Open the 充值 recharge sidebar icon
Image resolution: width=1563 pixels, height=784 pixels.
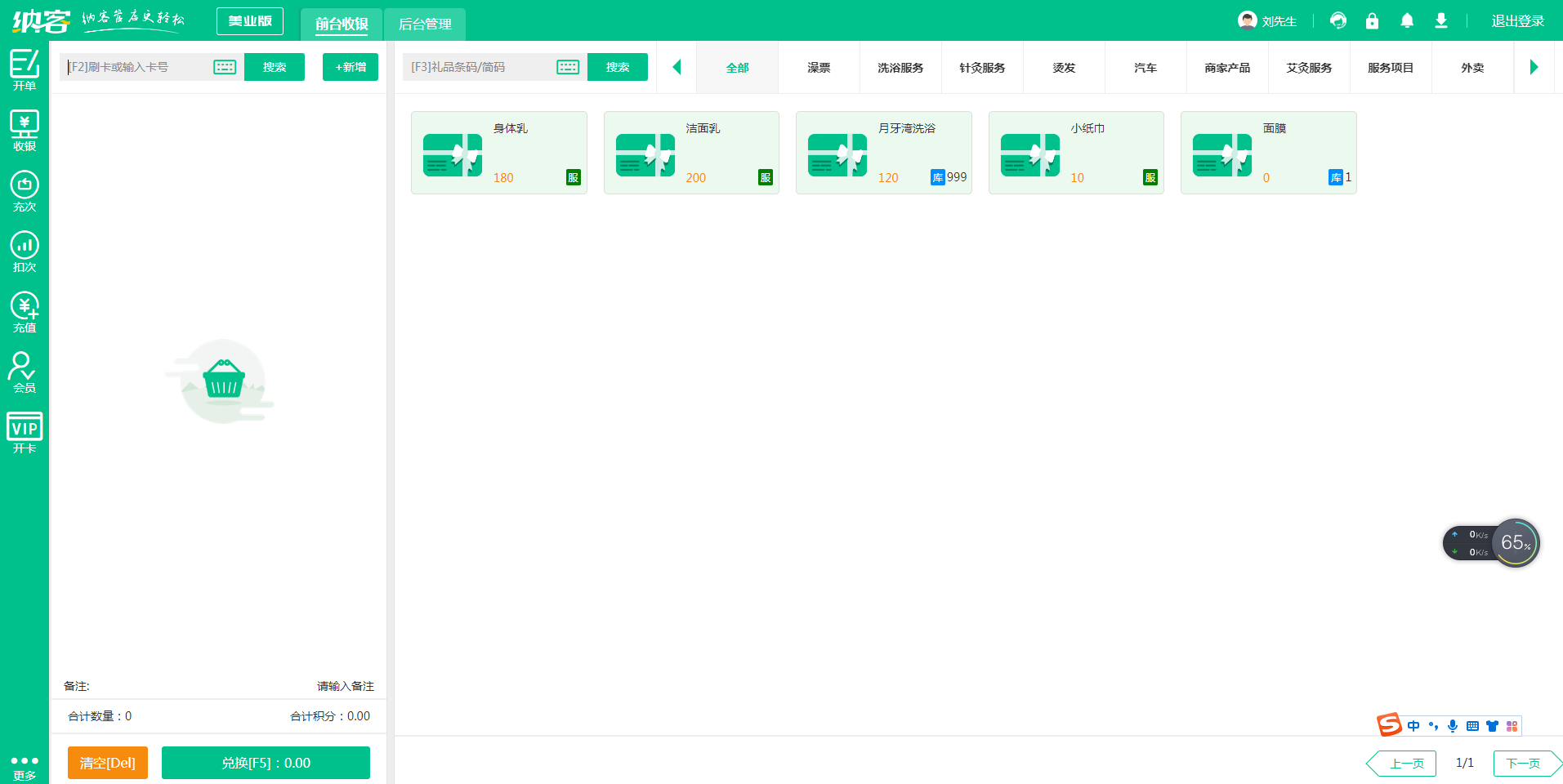tap(25, 312)
